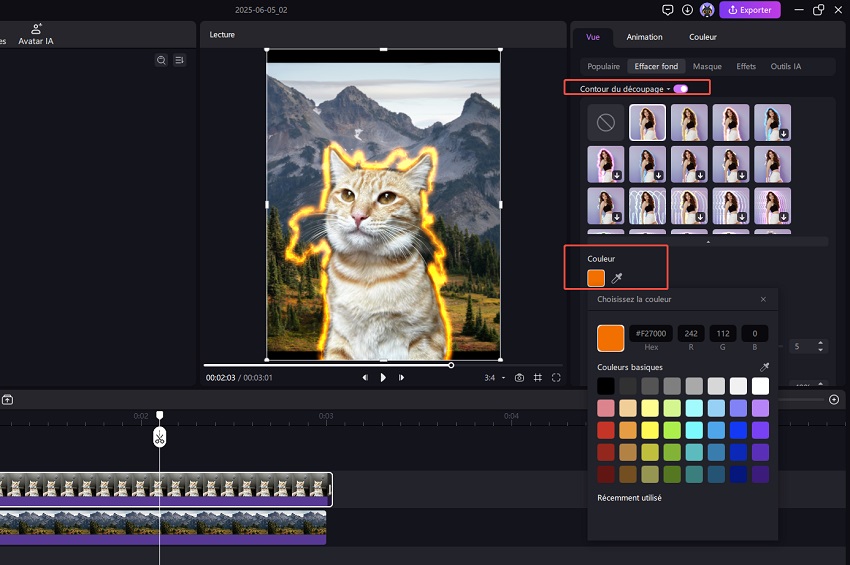Zoom in timeline with plus icon
This screenshot has width=850, height=565.
(x=834, y=400)
